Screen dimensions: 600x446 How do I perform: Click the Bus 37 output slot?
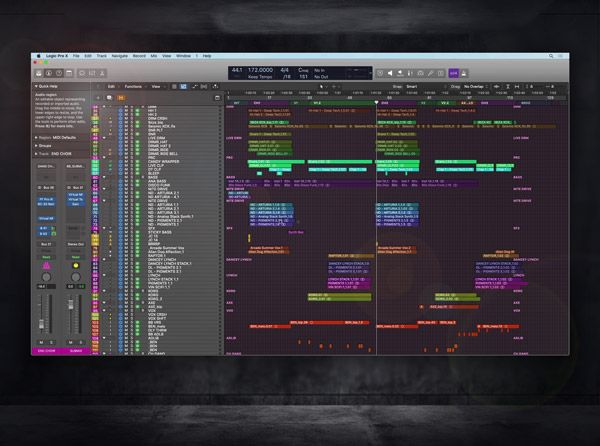[x=47, y=242]
